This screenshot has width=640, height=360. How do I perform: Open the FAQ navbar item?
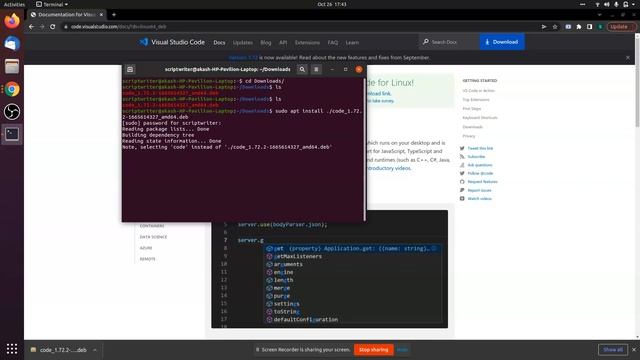[x=333, y=42]
